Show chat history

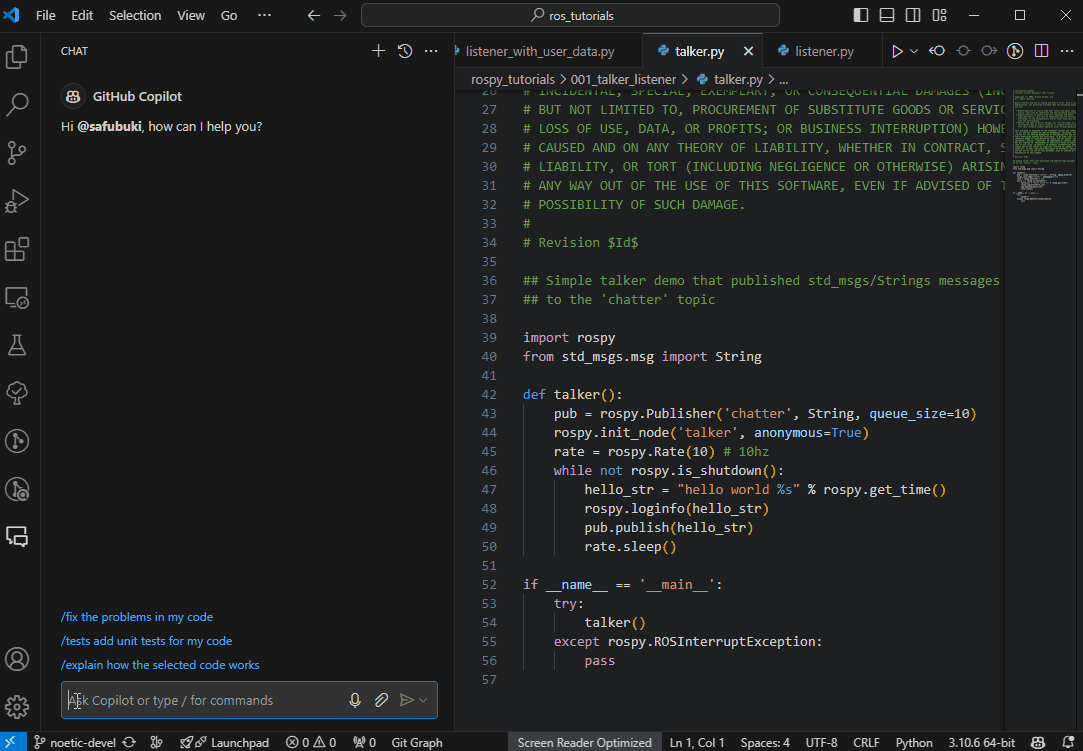click(x=405, y=51)
